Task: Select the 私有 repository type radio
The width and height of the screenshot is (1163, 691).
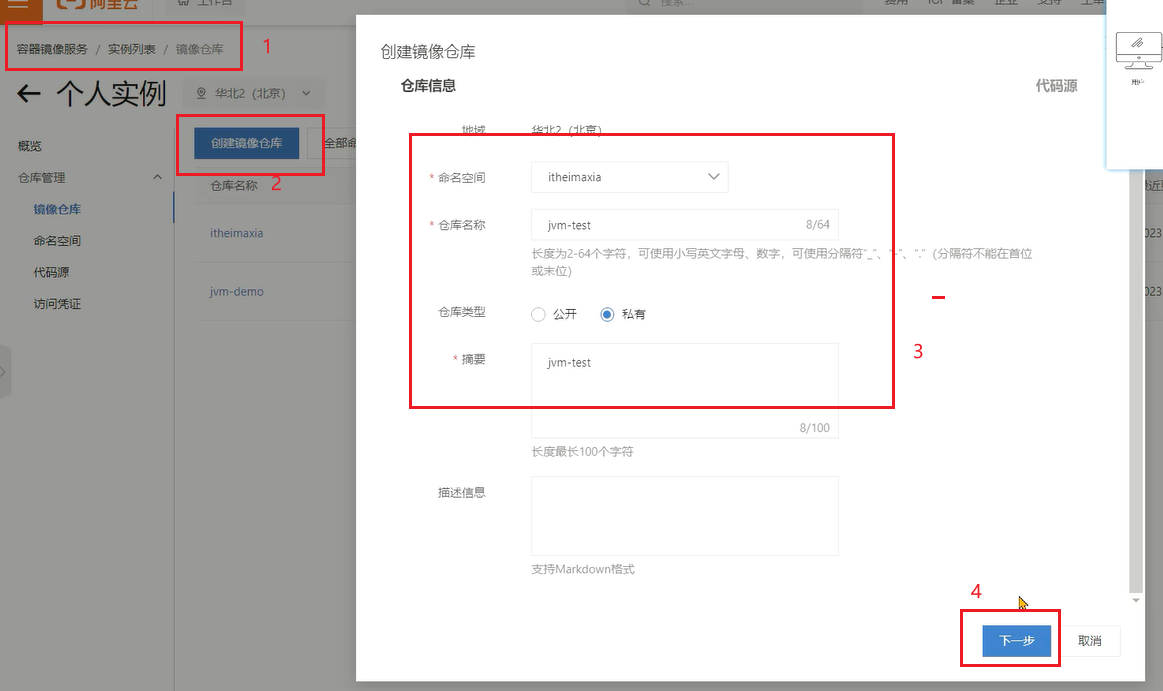Action: coord(608,314)
